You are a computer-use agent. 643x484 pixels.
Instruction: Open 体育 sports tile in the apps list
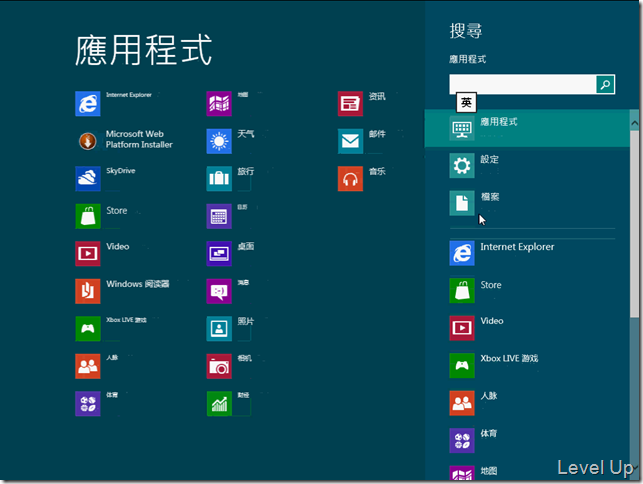tap(88, 404)
